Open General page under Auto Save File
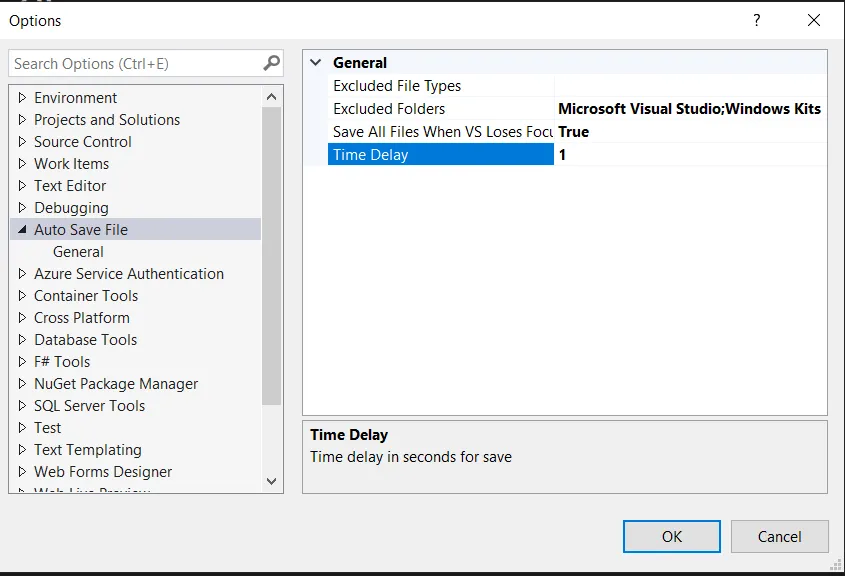 click(x=78, y=252)
